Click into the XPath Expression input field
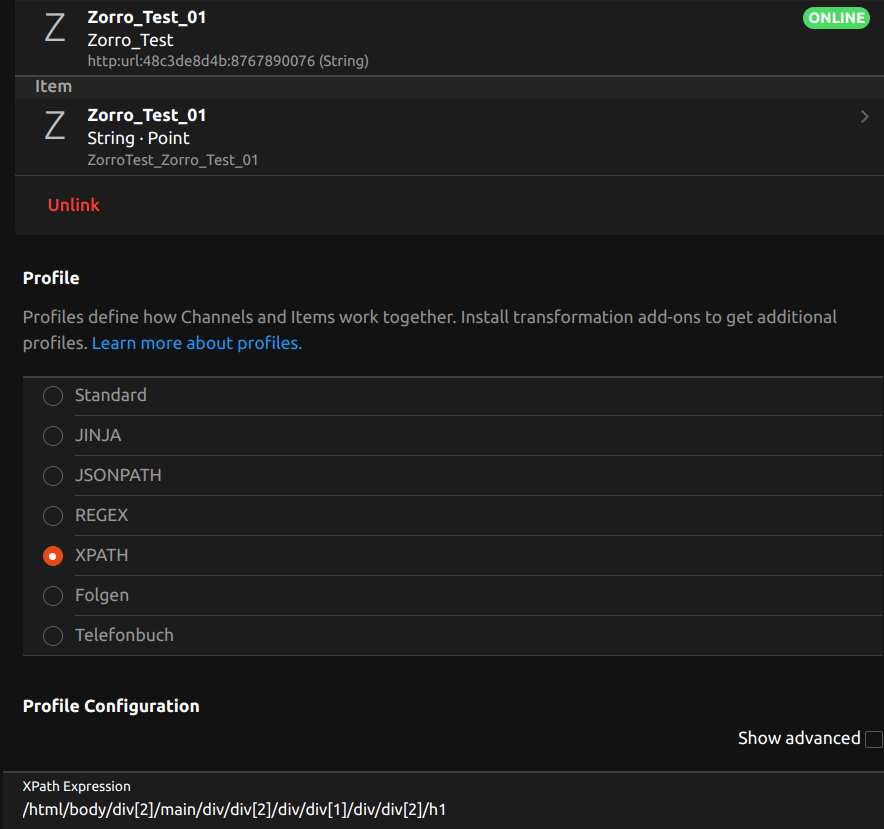The height and width of the screenshot is (829, 884). coord(443,810)
